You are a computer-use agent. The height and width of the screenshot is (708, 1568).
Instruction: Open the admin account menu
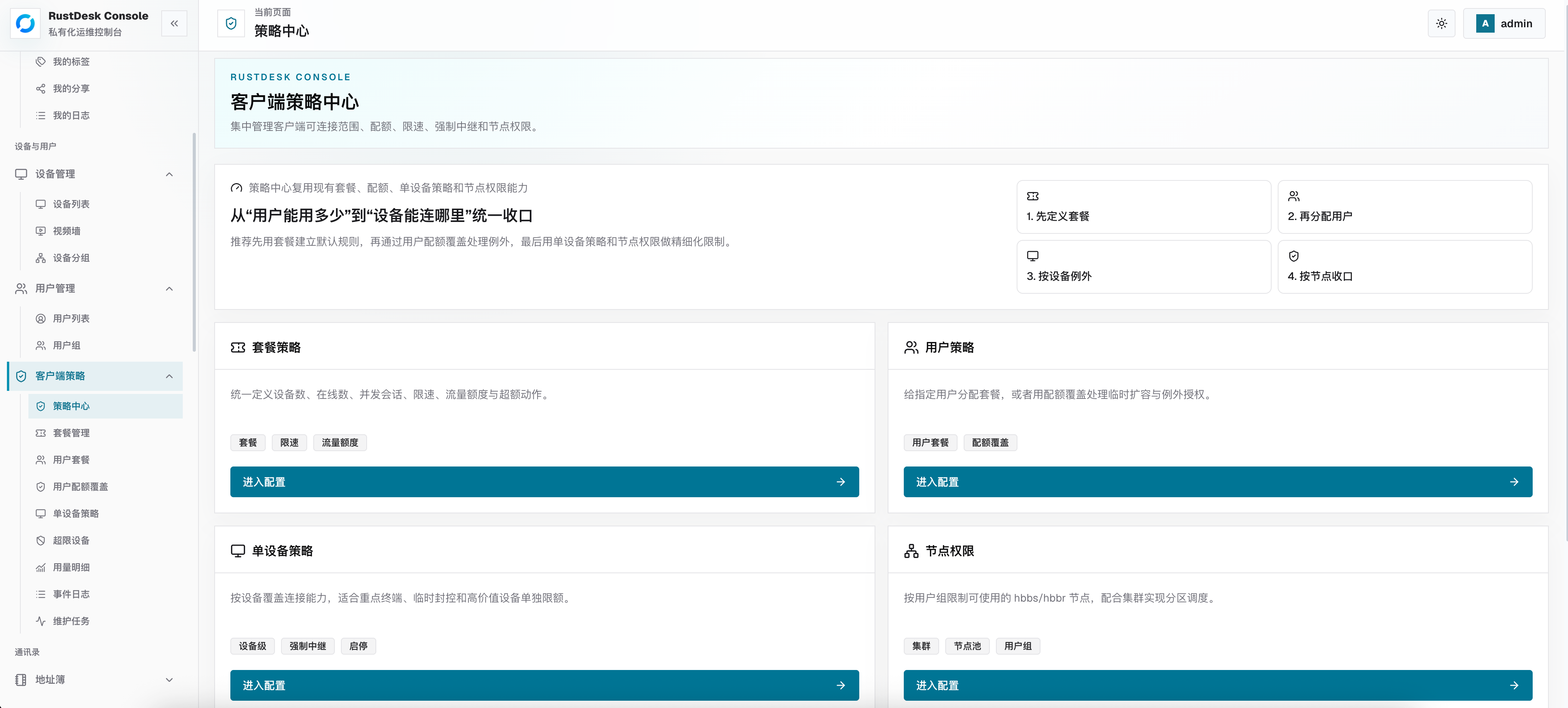(x=1503, y=24)
